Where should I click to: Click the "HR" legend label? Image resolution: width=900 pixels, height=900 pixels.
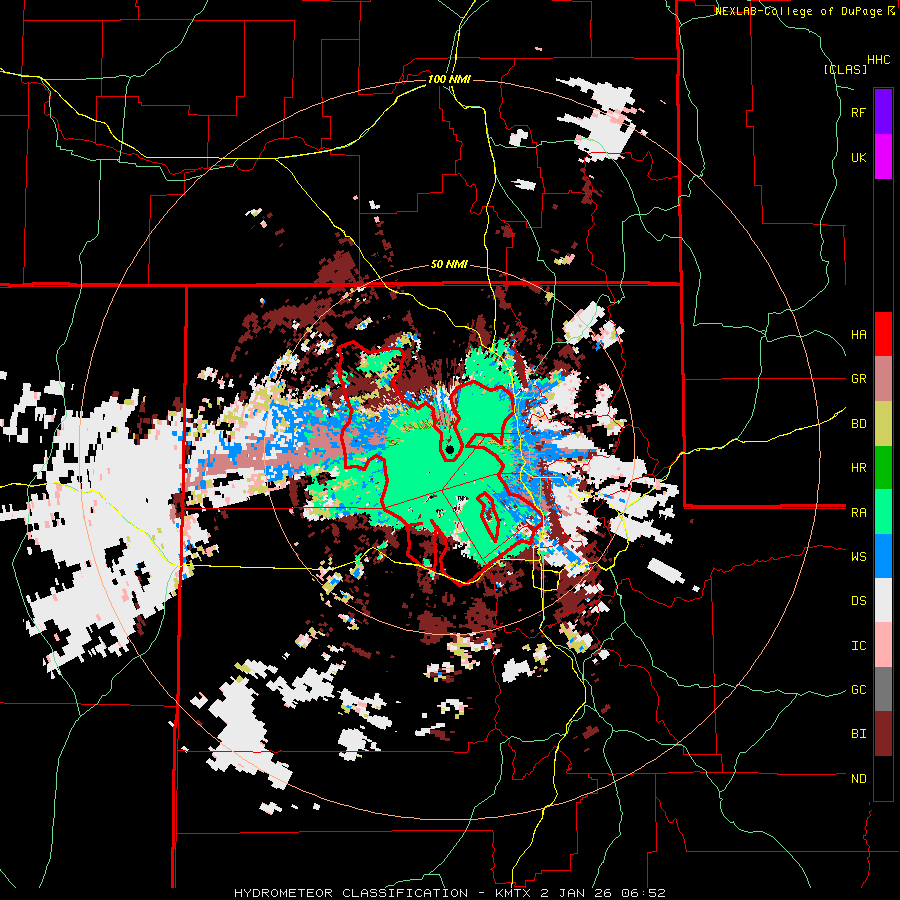[858, 468]
